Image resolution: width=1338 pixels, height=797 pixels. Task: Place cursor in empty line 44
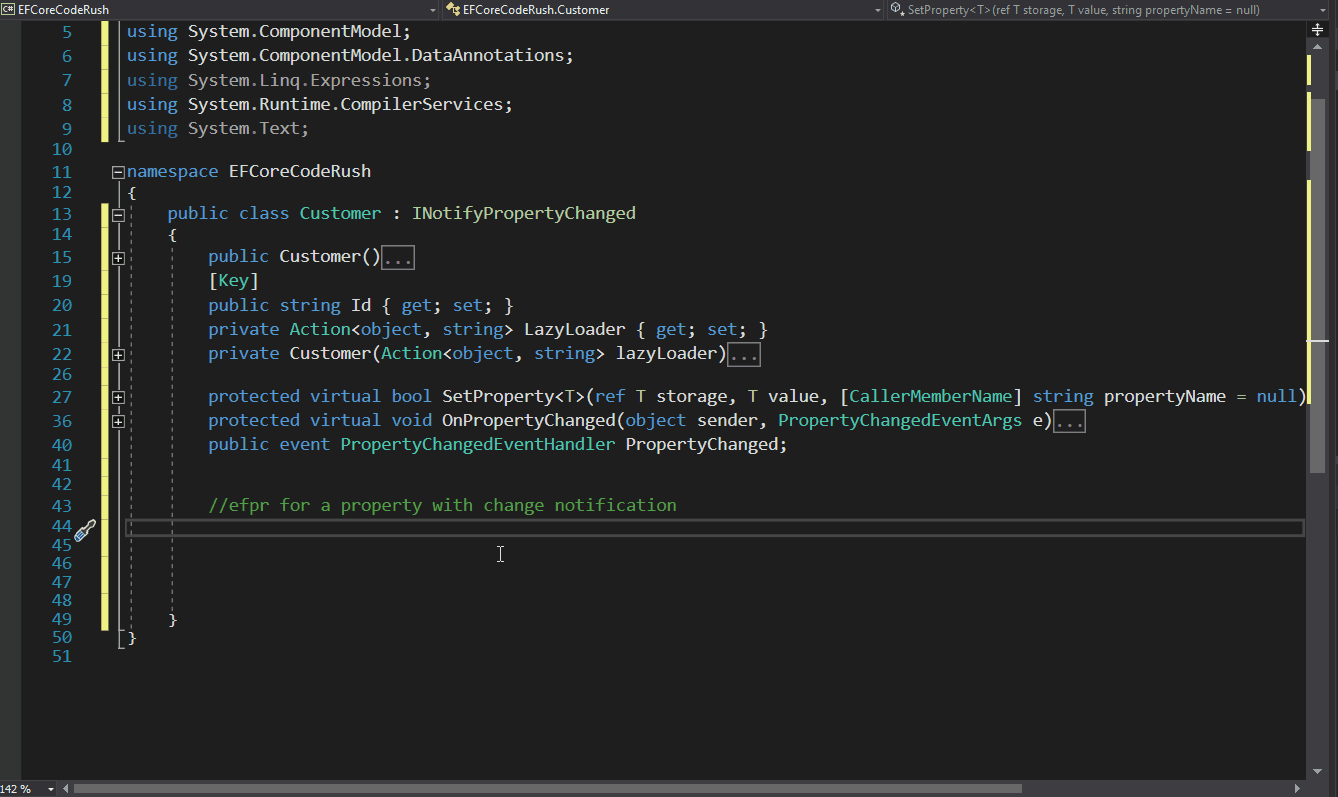(715, 528)
